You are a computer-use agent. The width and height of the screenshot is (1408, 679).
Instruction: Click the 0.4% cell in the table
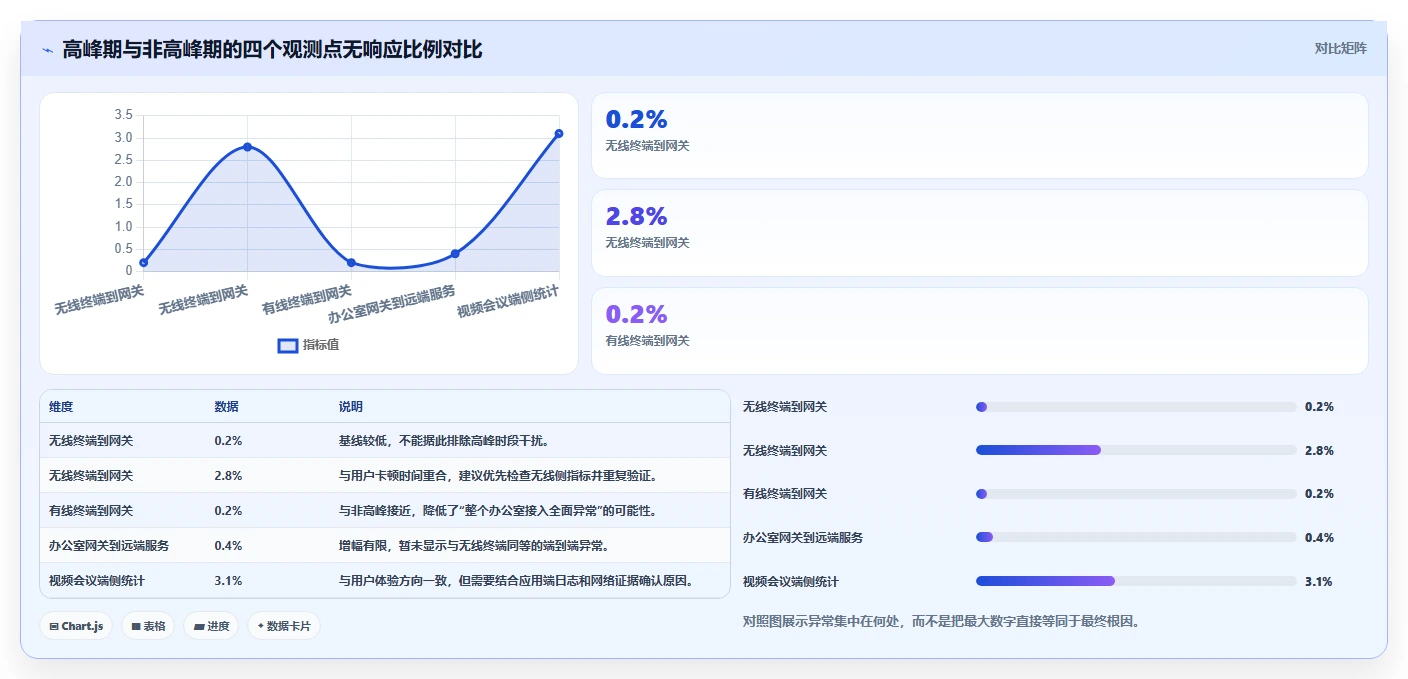[x=228, y=545]
